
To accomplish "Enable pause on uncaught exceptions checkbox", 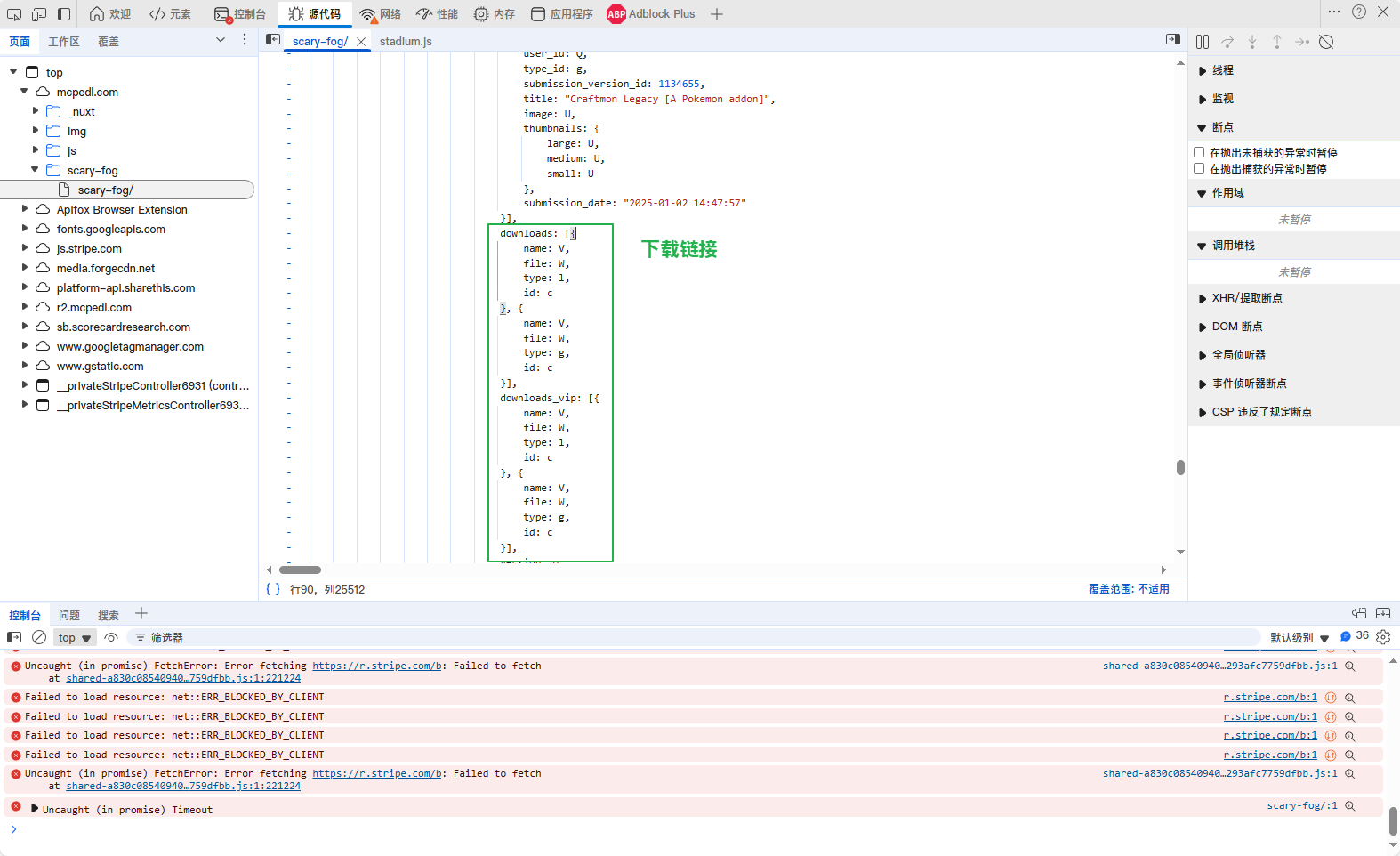I will coord(1199,153).
